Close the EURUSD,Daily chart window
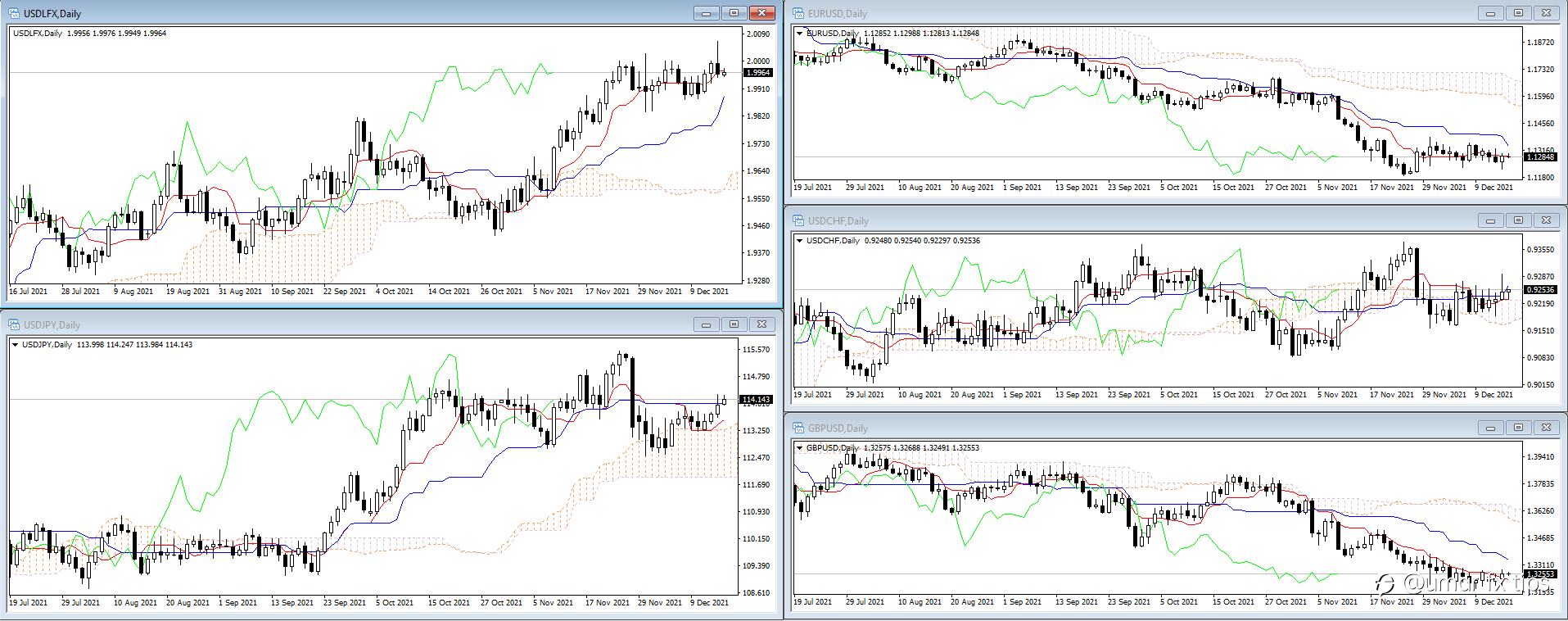Screen dimensions: 1568x621 coord(1546,13)
